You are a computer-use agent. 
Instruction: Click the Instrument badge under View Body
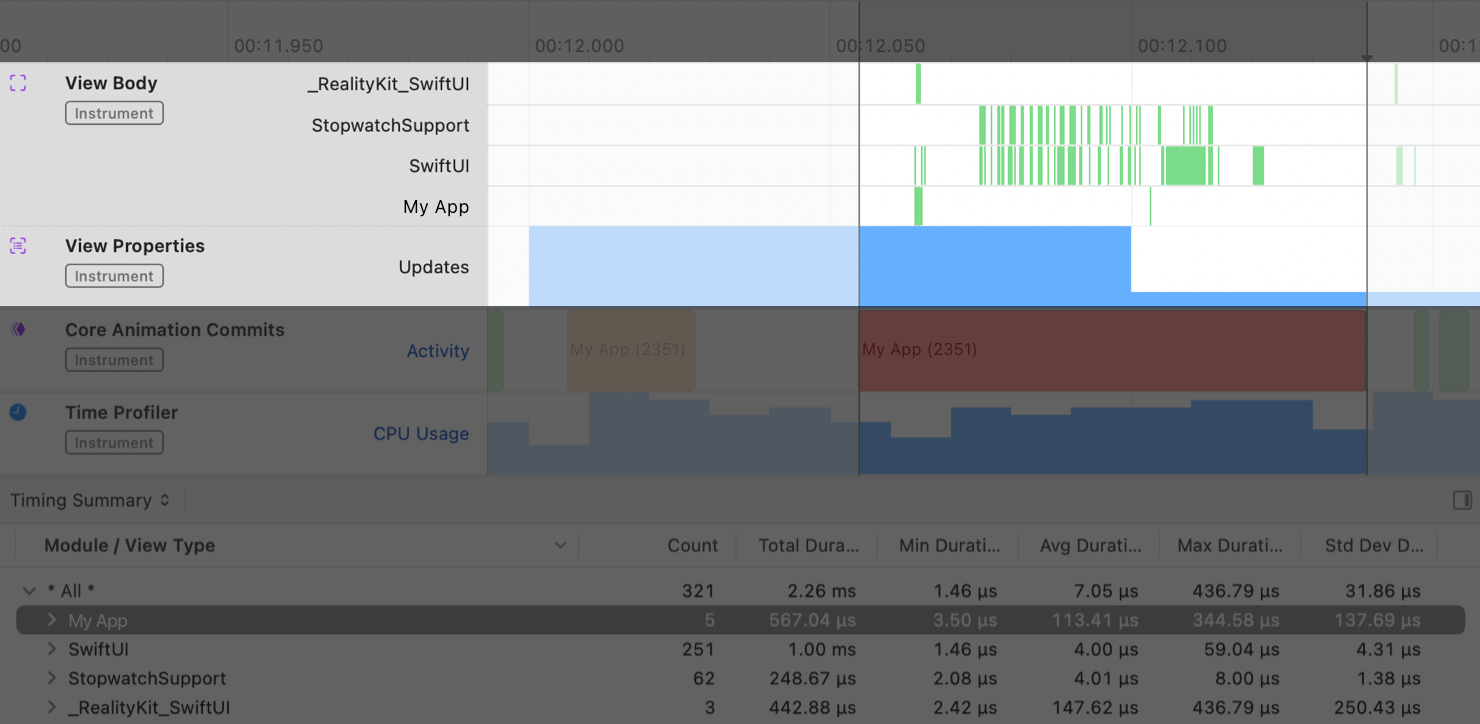[113, 112]
